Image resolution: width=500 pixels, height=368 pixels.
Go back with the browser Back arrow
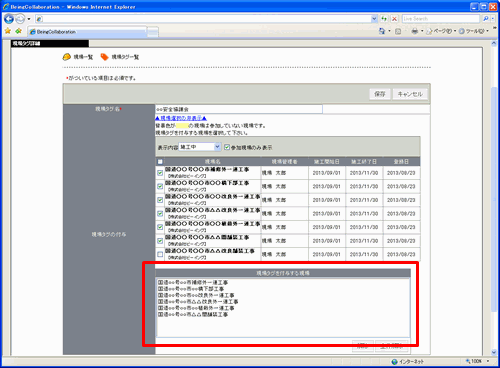(x=9, y=19)
